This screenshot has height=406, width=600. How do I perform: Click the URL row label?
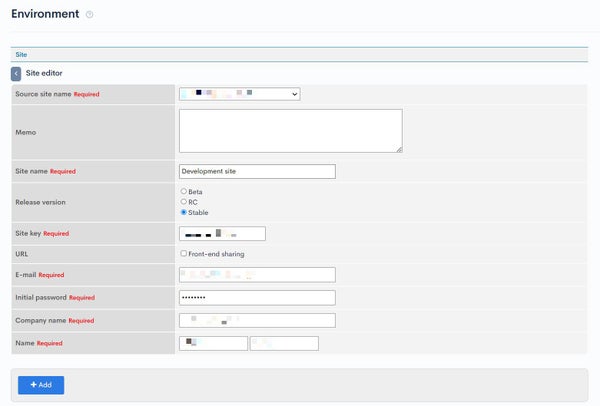(22, 254)
